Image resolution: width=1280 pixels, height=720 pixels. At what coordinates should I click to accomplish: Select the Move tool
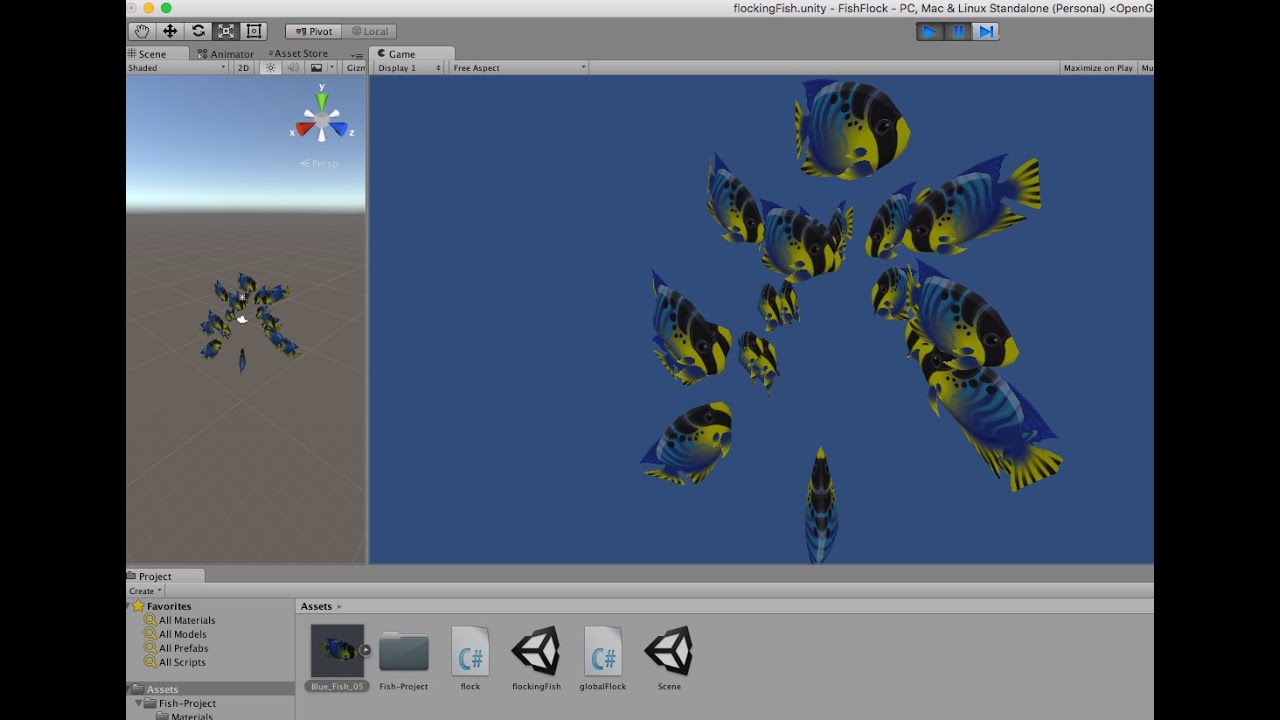pos(169,31)
